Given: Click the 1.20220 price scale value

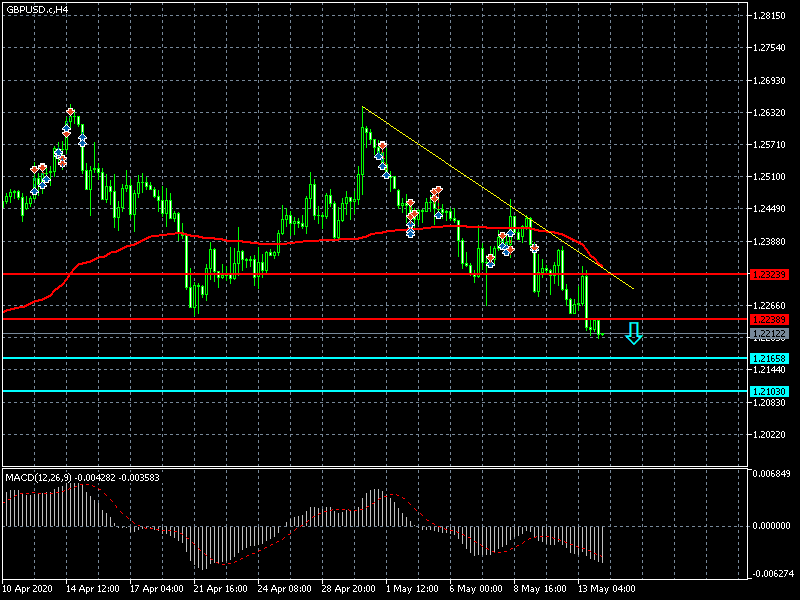Looking at the screenshot, I should (x=770, y=435).
